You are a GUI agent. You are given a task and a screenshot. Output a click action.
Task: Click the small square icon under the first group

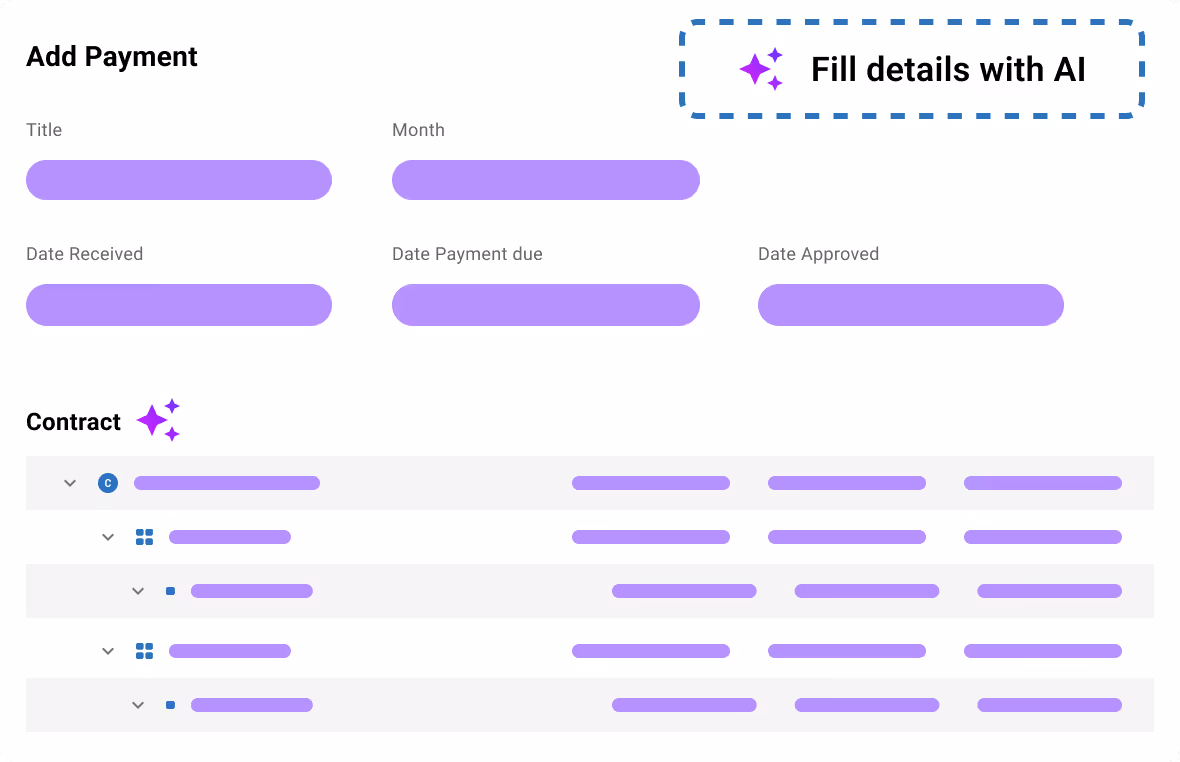point(170,590)
